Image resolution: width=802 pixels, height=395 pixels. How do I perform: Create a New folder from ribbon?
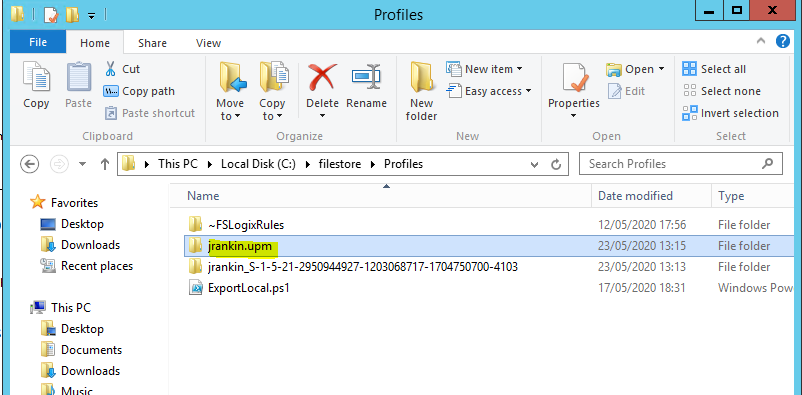coord(421,91)
